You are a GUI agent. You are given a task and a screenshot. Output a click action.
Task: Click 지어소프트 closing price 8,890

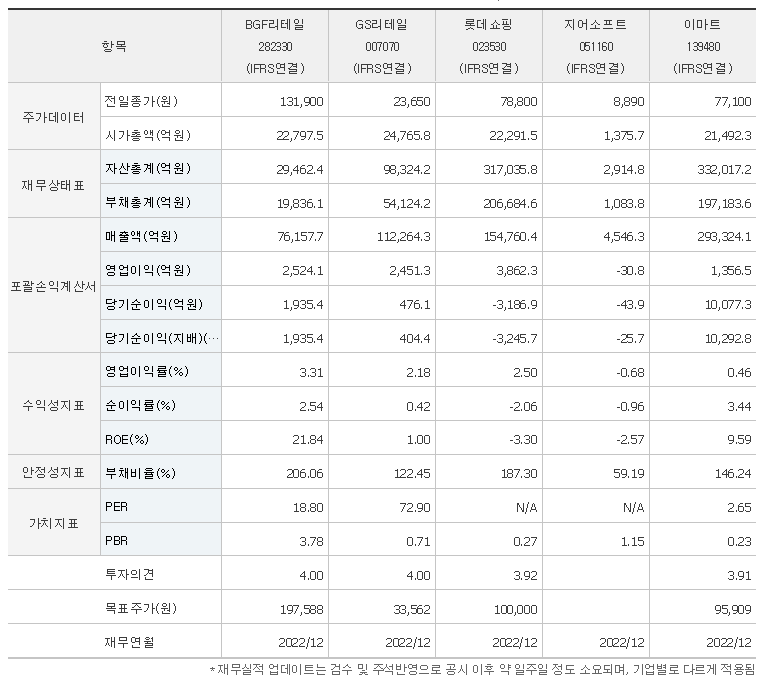pyautogui.click(x=629, y=102)
